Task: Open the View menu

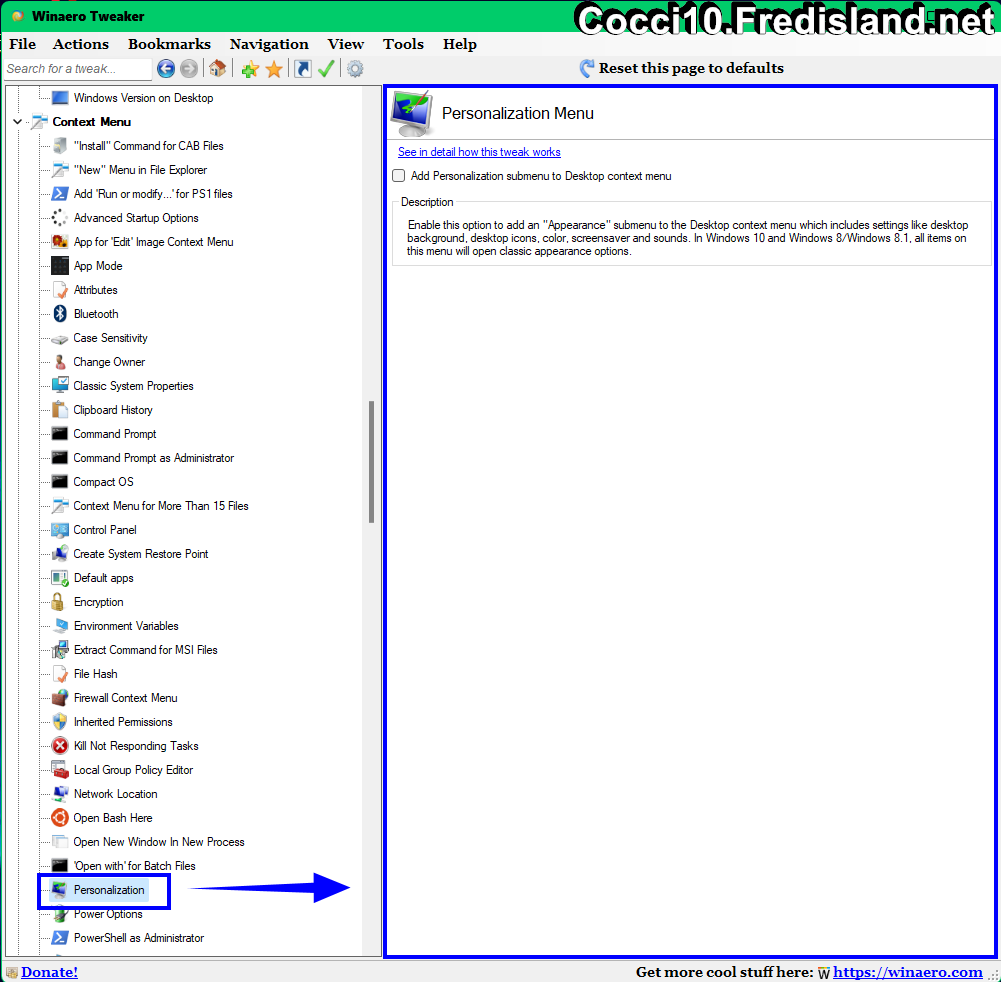Action: coord(345,44)
